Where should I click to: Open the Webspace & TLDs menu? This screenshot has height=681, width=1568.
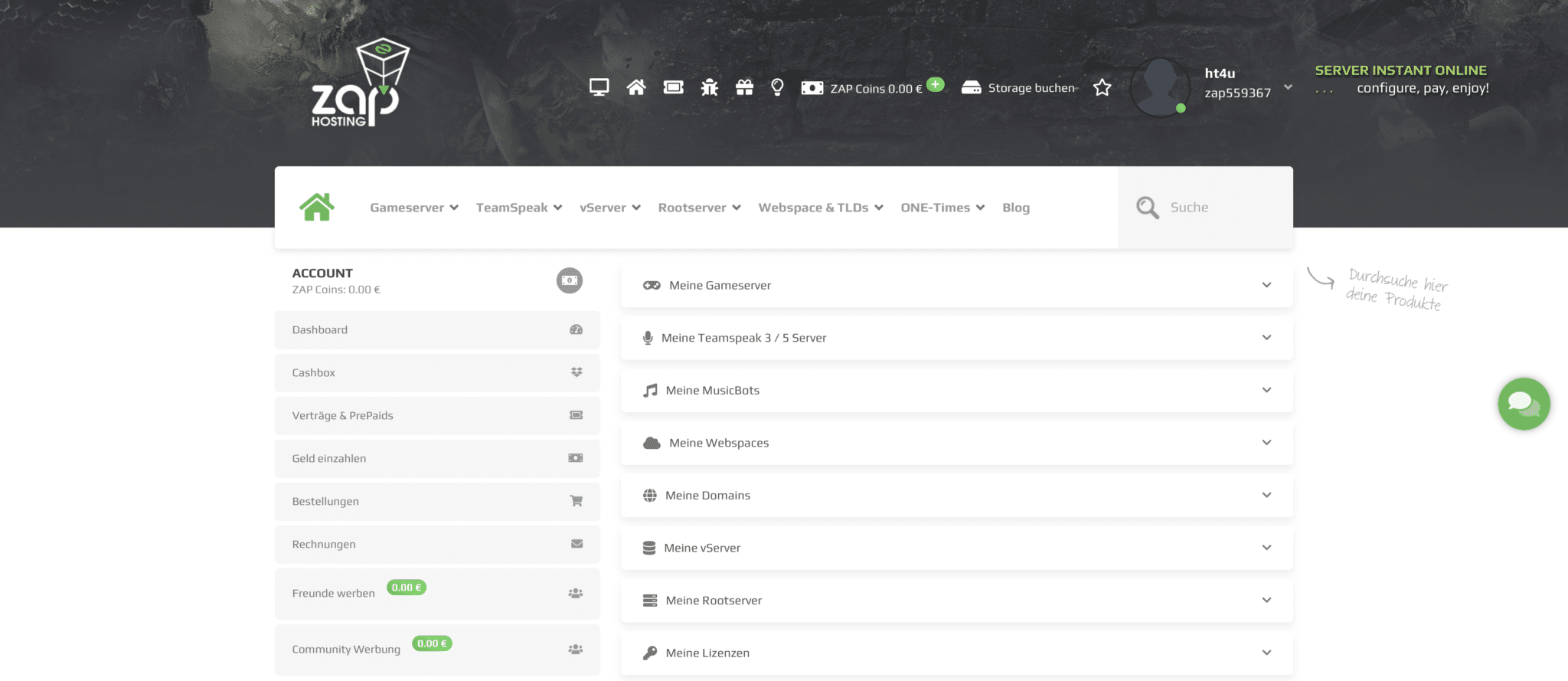[821, 208]
